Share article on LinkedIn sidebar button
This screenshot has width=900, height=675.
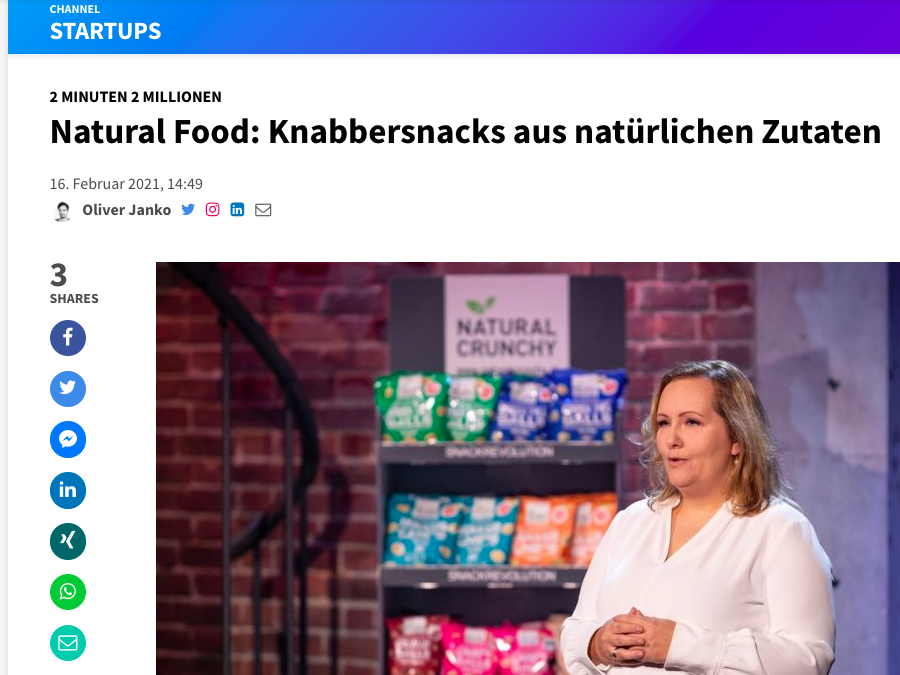(x=68, y=490)
